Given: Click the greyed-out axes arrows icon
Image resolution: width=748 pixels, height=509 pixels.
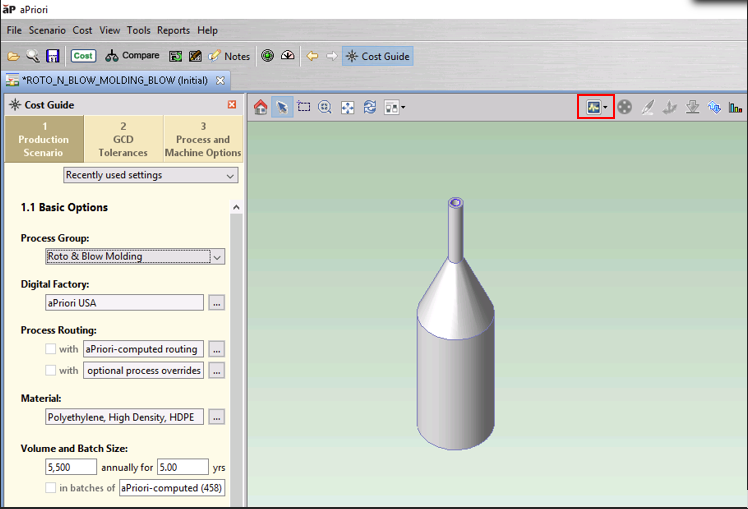Looking at the screenshot, I should (x=670, y=108).
